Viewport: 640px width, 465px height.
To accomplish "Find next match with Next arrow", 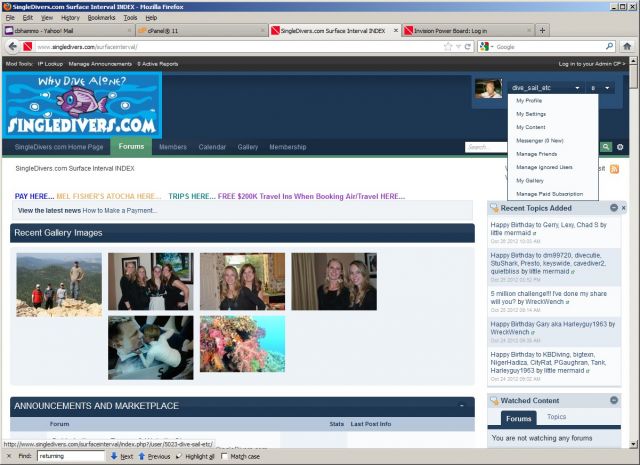I will point(122,456).
